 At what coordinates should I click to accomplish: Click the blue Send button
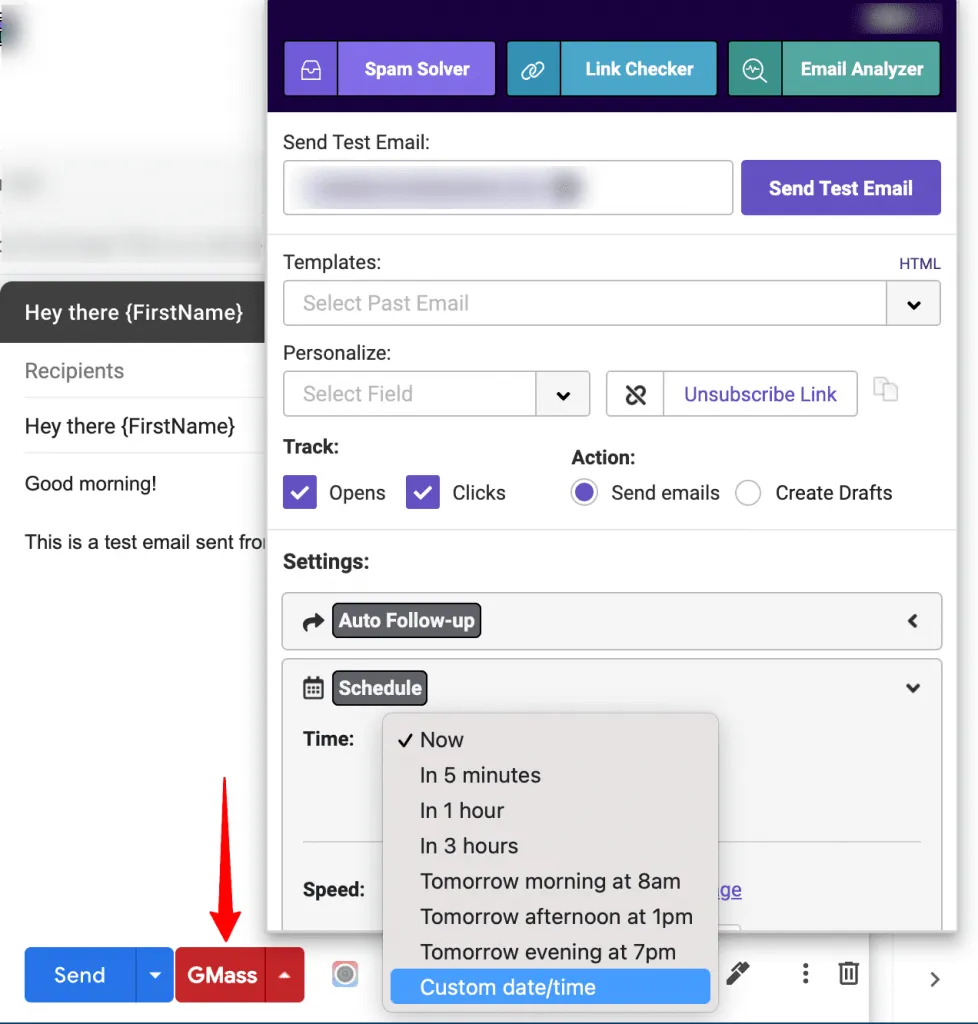[80, 974]
